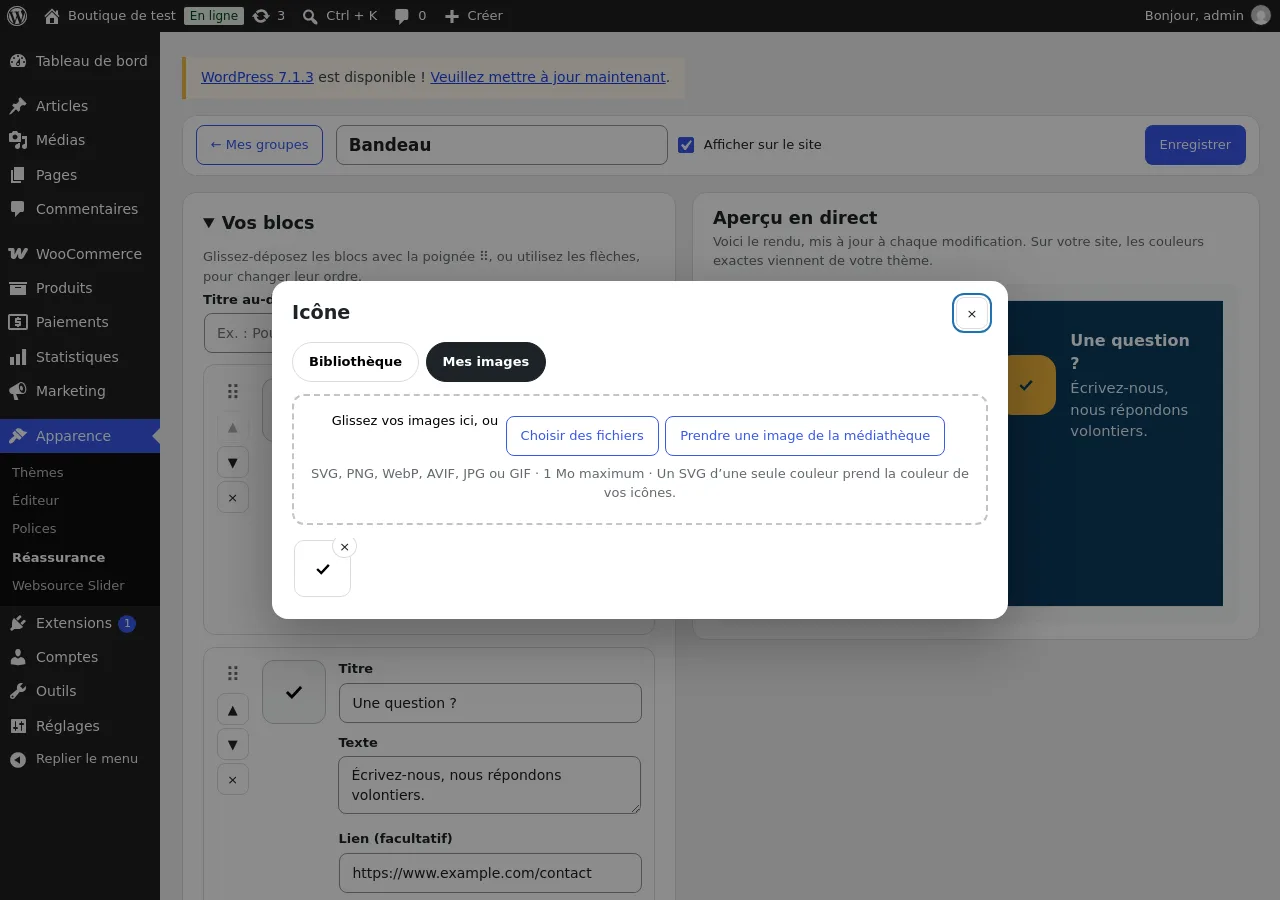Move Une question block up
The height and width of the screenshot is (900, 1280).
233,710
